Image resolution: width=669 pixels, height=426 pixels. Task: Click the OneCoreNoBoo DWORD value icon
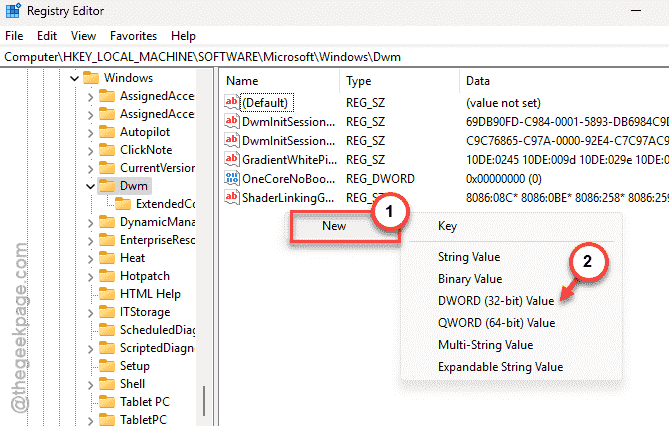234,178
